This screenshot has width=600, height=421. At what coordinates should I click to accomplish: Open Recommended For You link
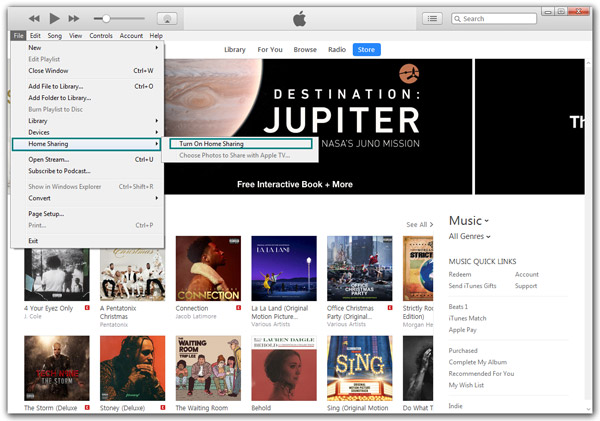[x=481, y=374]
